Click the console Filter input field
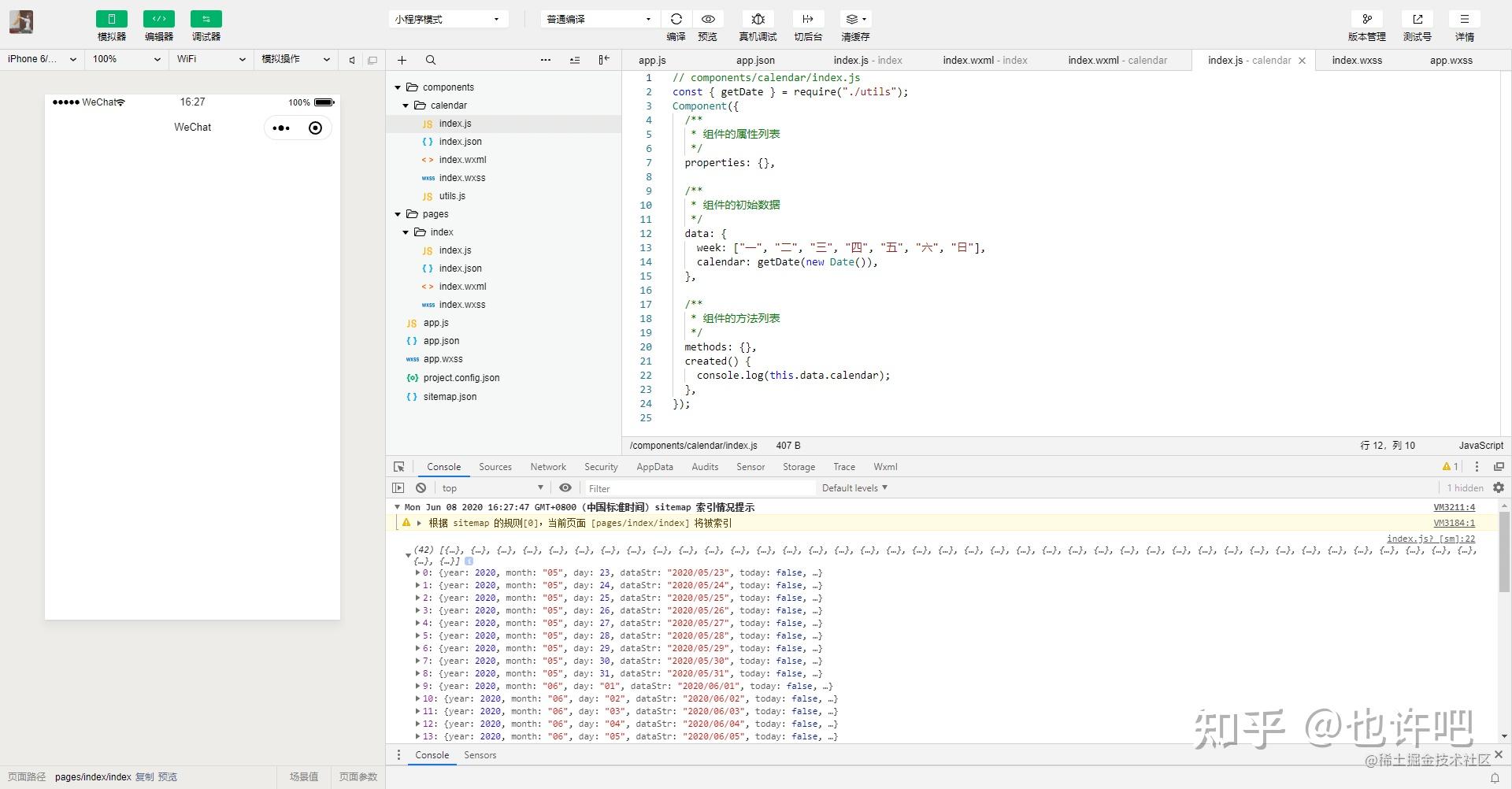Screen dimensions: 1512x789 699,488
